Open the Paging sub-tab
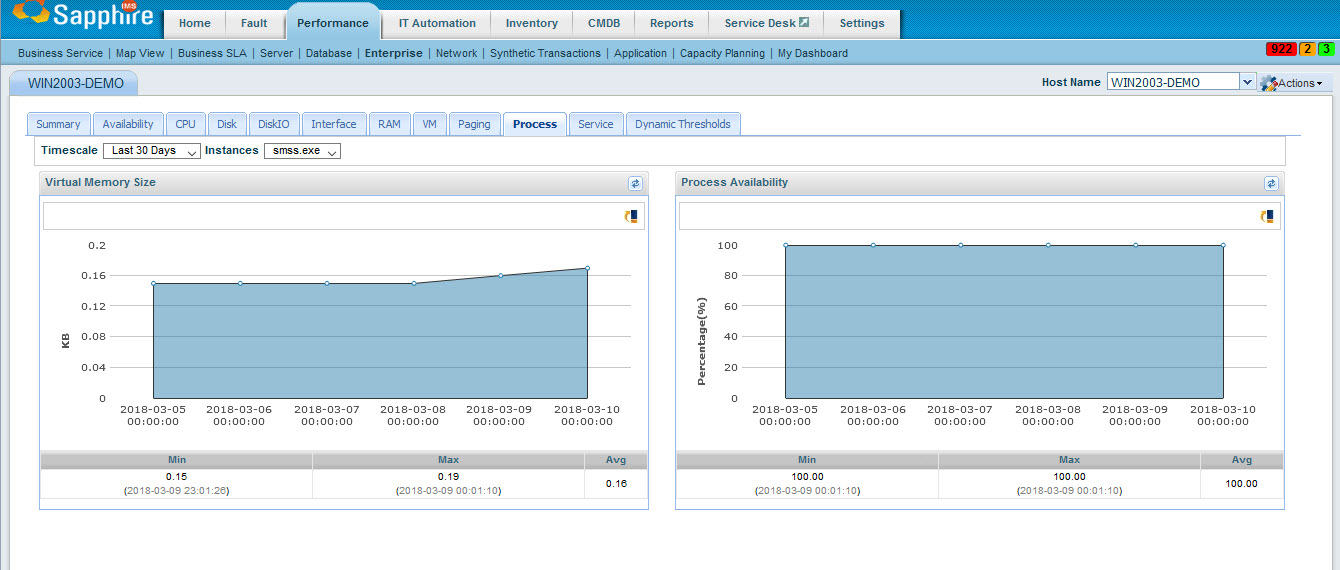This screenshot has height=570, width=1340. point(474,124)
